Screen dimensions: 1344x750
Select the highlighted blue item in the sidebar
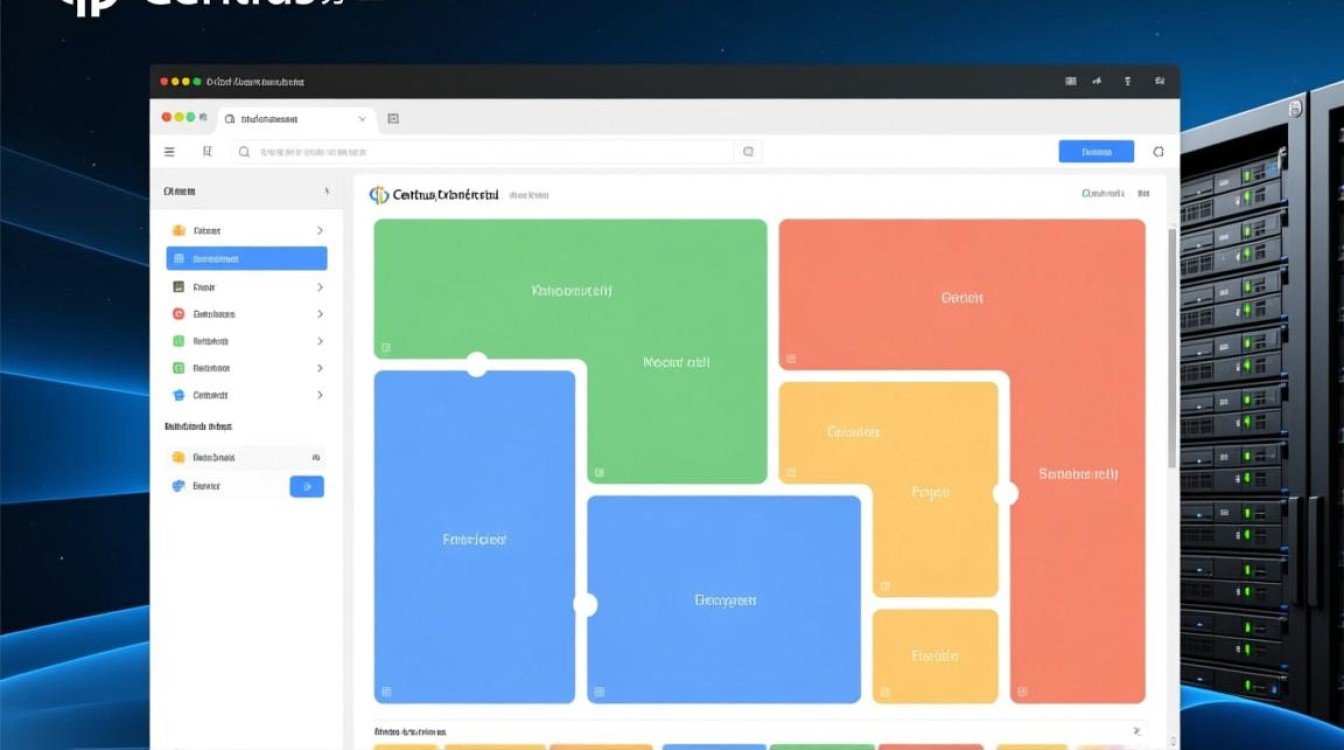(246, 259)
